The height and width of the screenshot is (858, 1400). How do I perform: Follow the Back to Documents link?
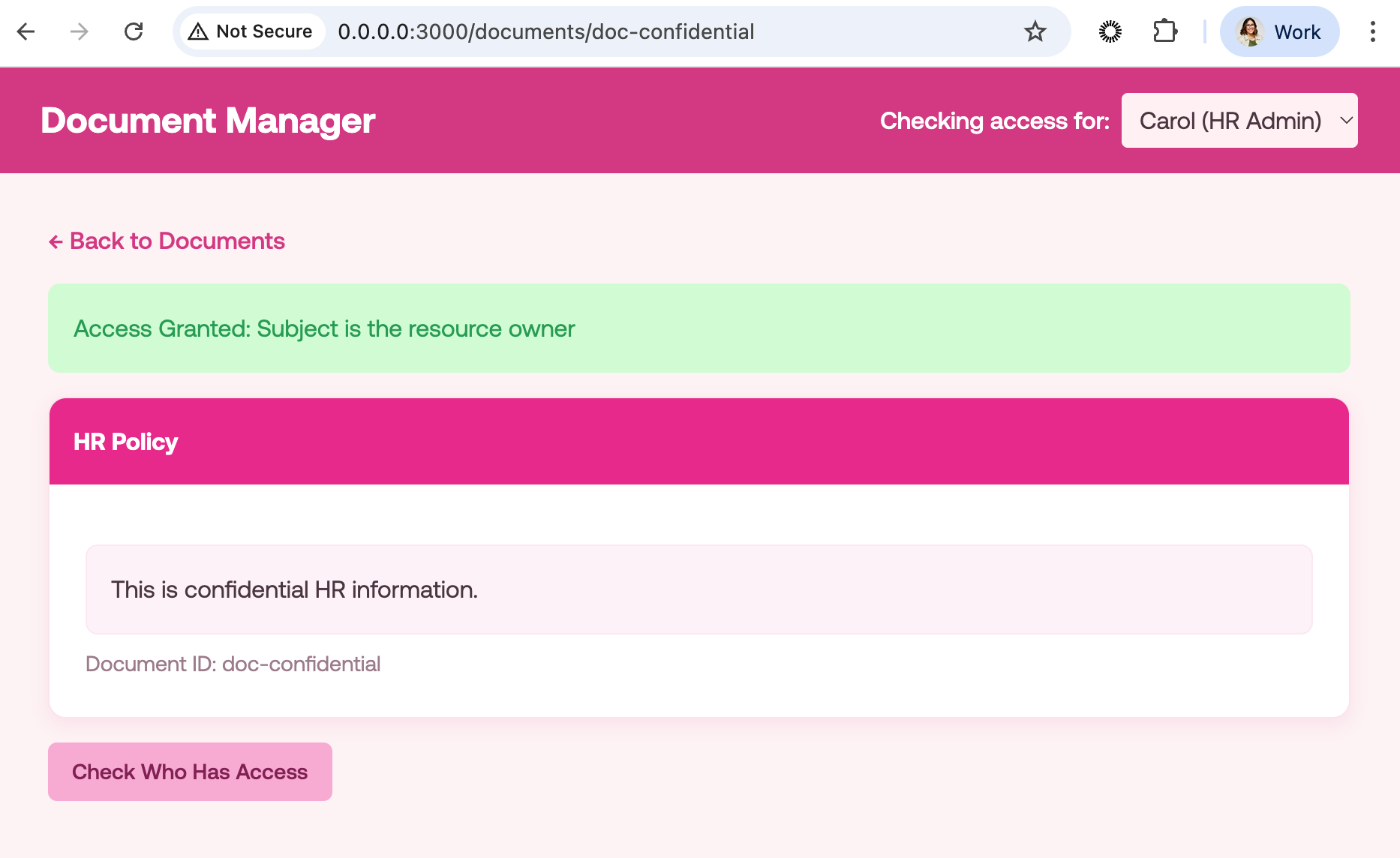(166, 241)
